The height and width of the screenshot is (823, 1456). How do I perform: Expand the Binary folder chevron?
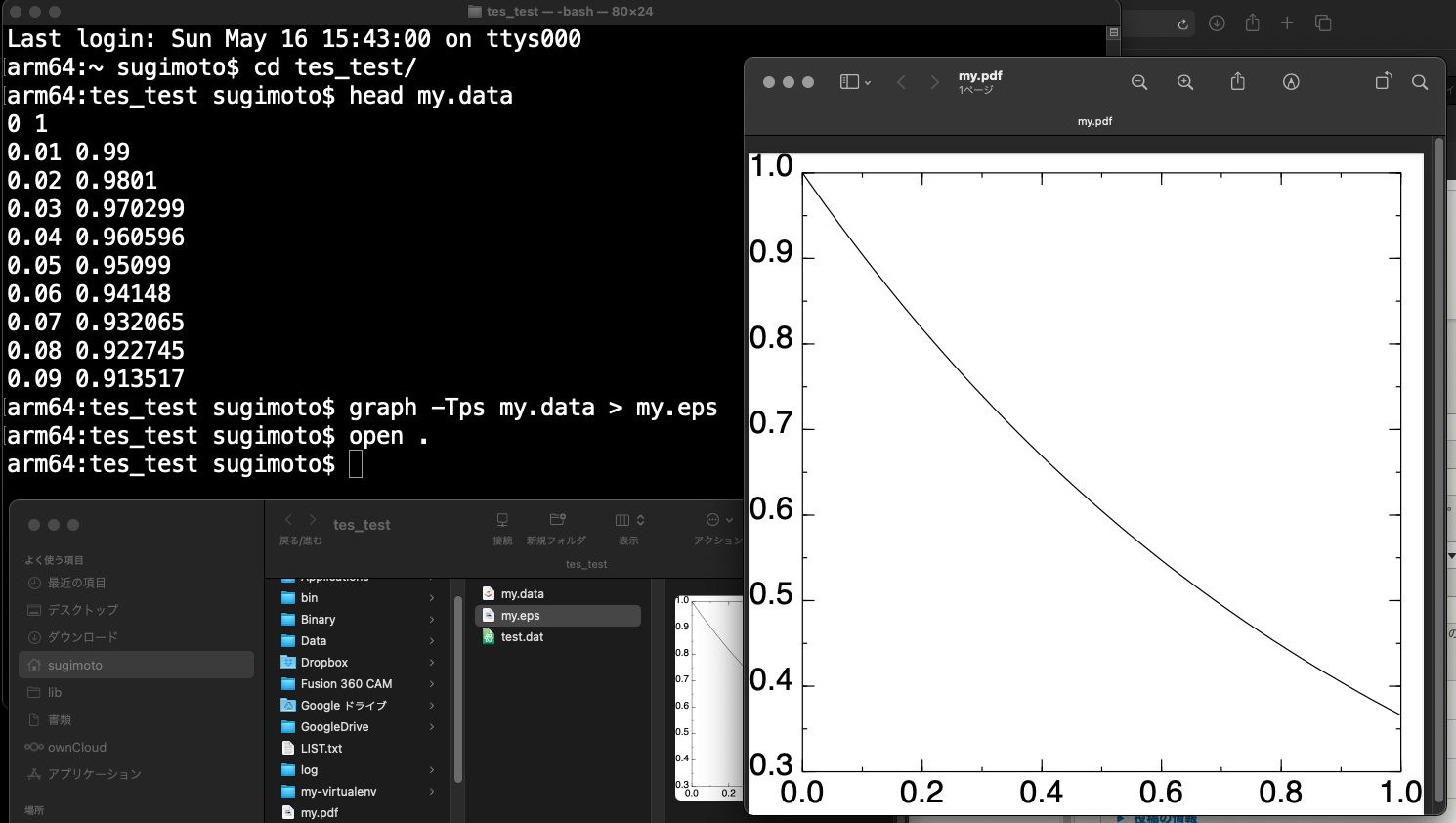coord(432,620)
